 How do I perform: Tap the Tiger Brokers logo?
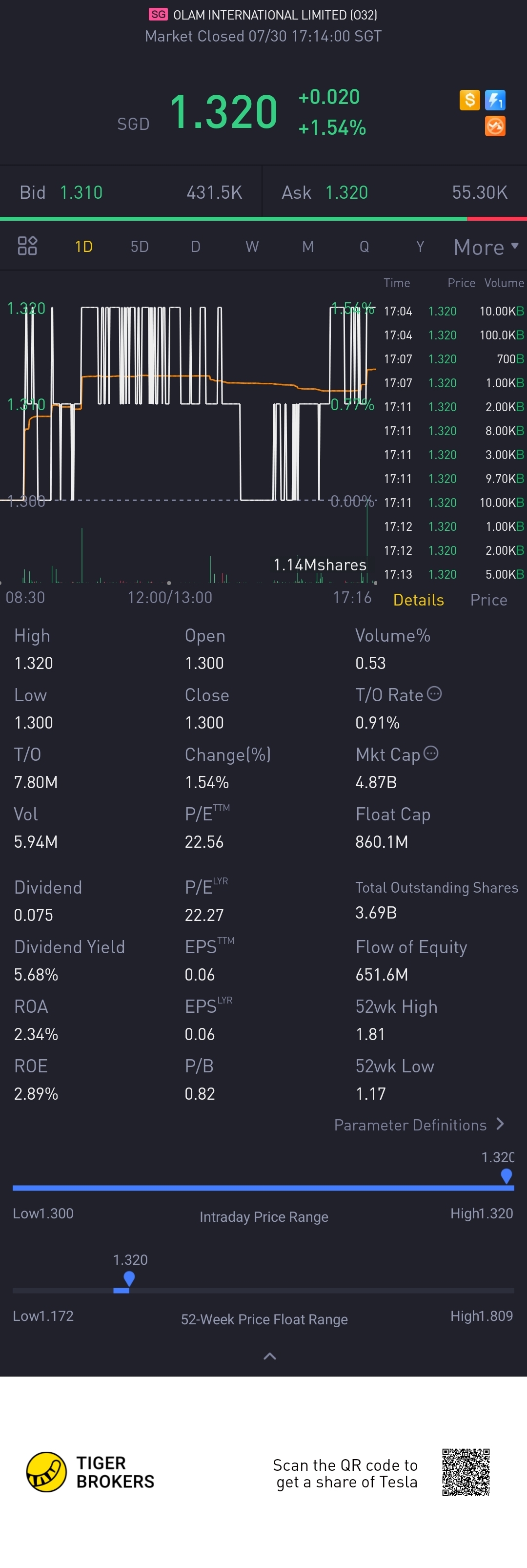90,1472
